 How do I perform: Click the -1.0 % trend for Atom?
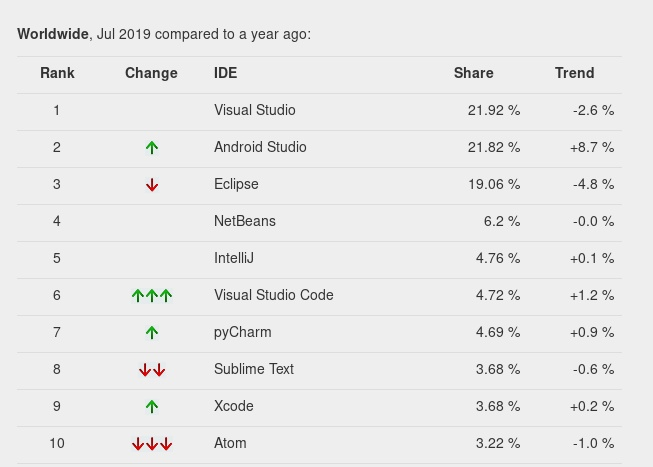(x=593, y=443)
